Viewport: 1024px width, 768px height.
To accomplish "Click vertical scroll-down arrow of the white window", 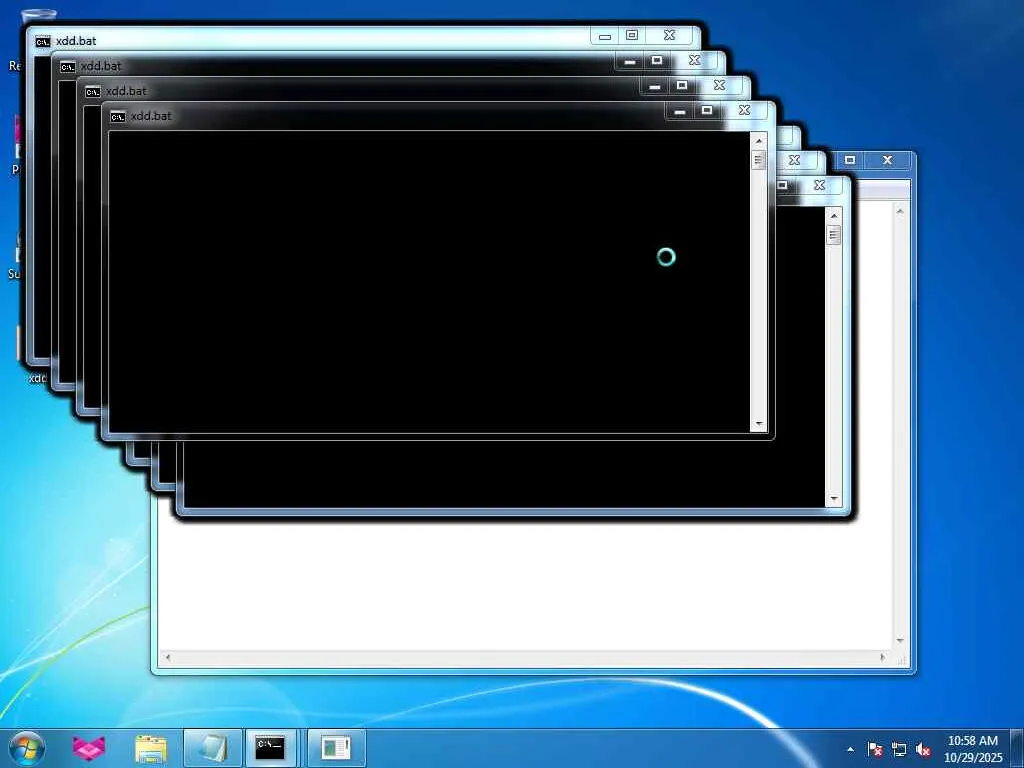I will click(x=900, y=641).
